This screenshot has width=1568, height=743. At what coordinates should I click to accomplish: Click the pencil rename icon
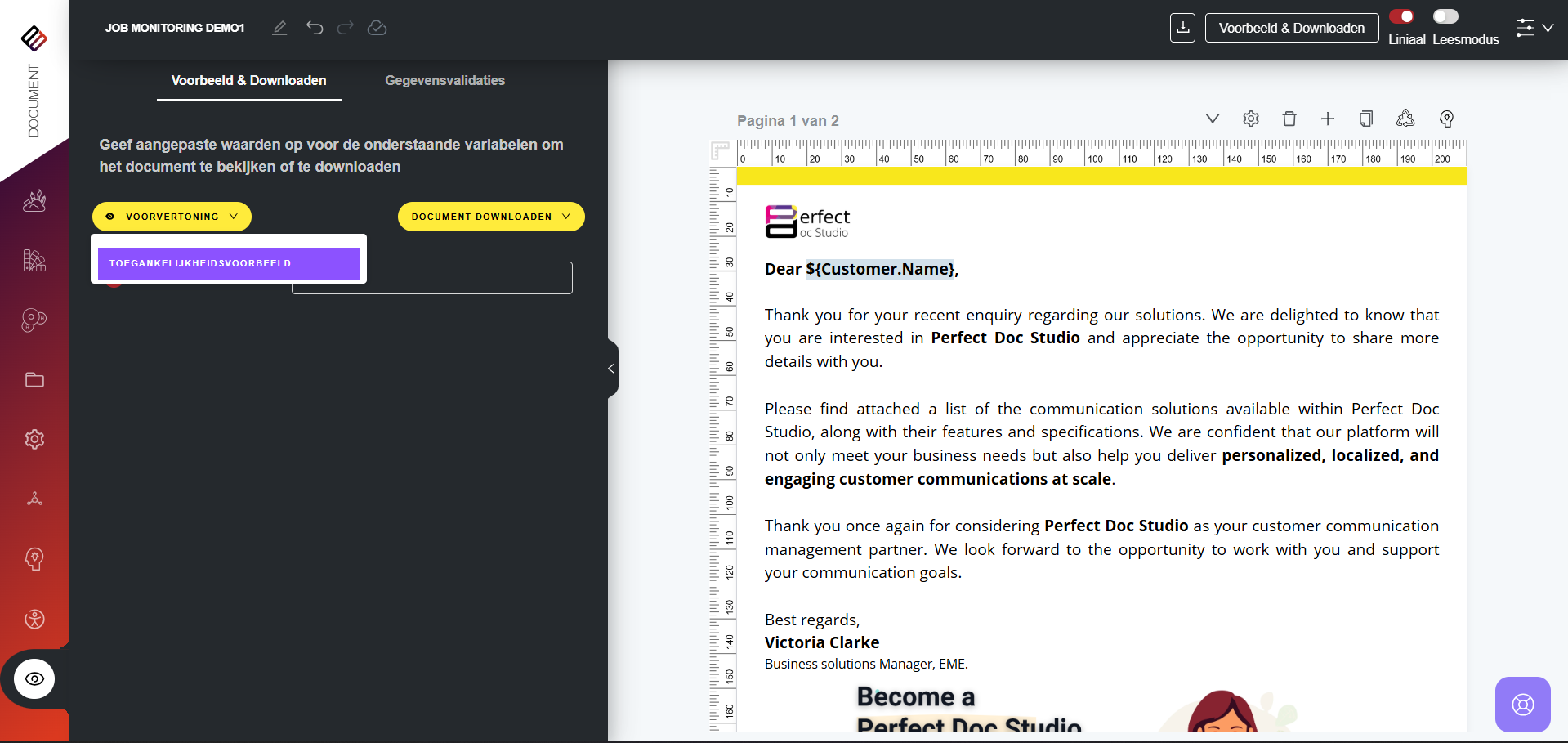pyautogui.click(x=279, y=28)
